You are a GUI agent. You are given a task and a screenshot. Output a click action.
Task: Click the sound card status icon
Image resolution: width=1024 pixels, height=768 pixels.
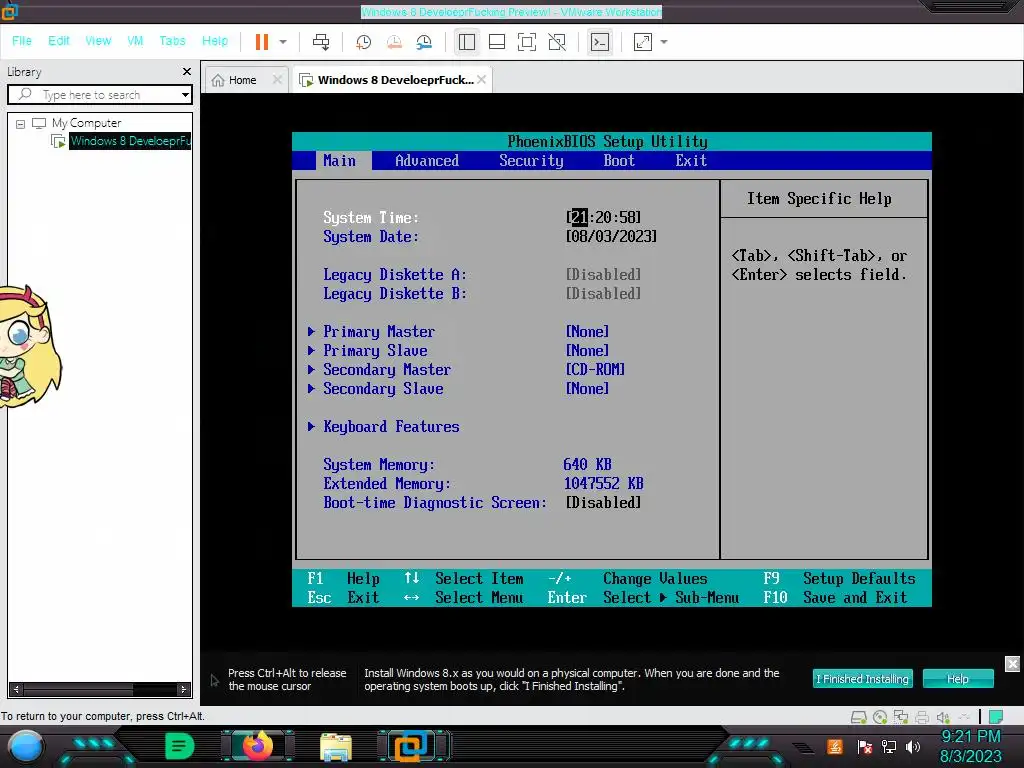(943, 717)
